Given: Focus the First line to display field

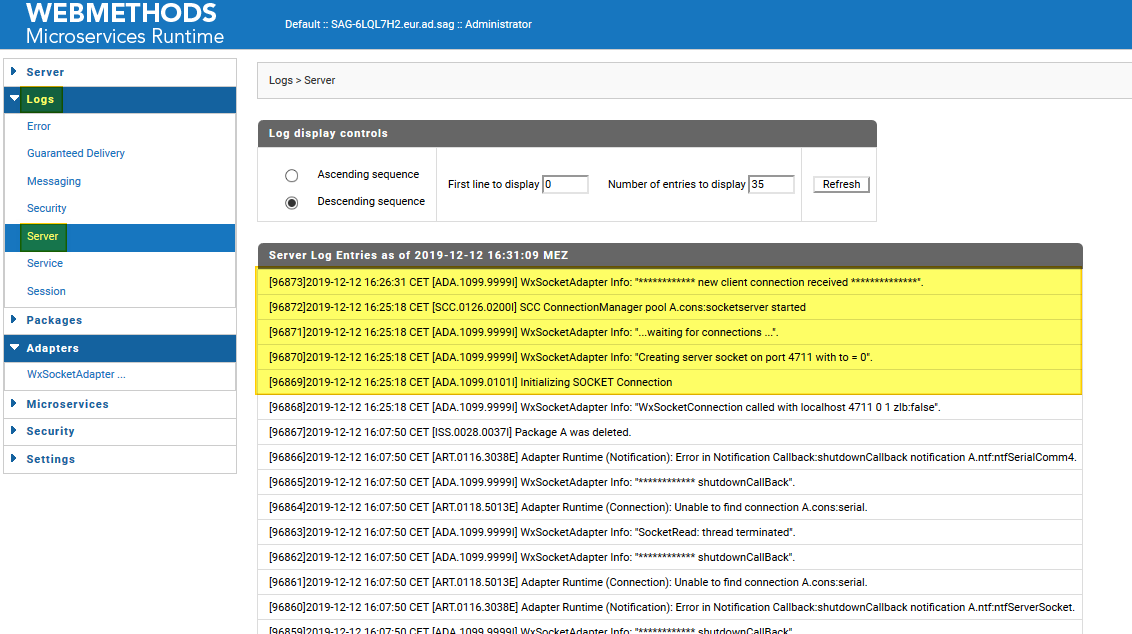Looking at the screenshot, I should (565, 184).
